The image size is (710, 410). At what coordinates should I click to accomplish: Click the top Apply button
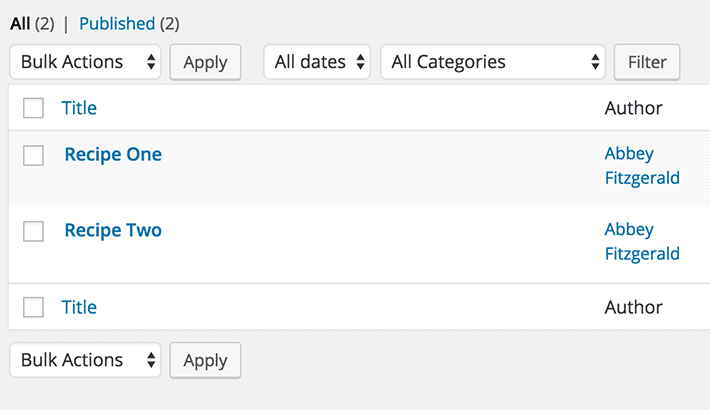click(x=205, y=62)
